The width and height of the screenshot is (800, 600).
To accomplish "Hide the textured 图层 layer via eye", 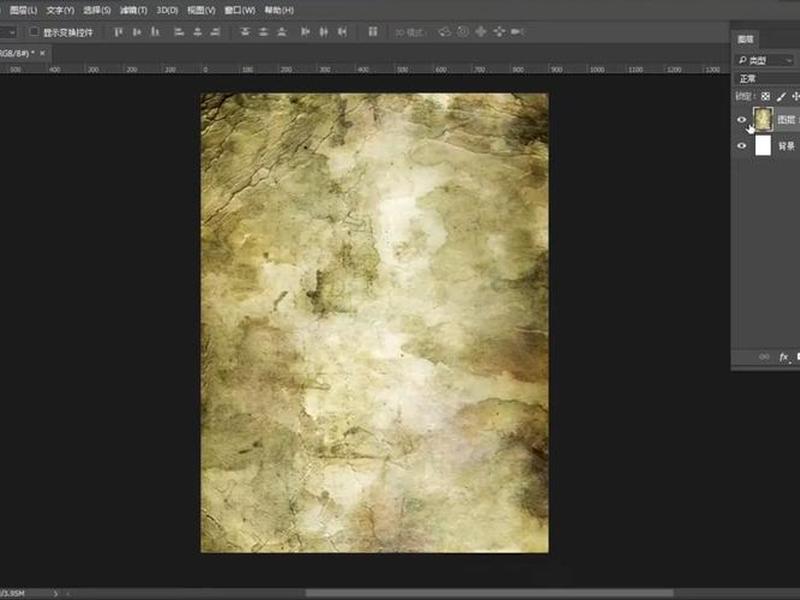I will (x=741, y=120).
